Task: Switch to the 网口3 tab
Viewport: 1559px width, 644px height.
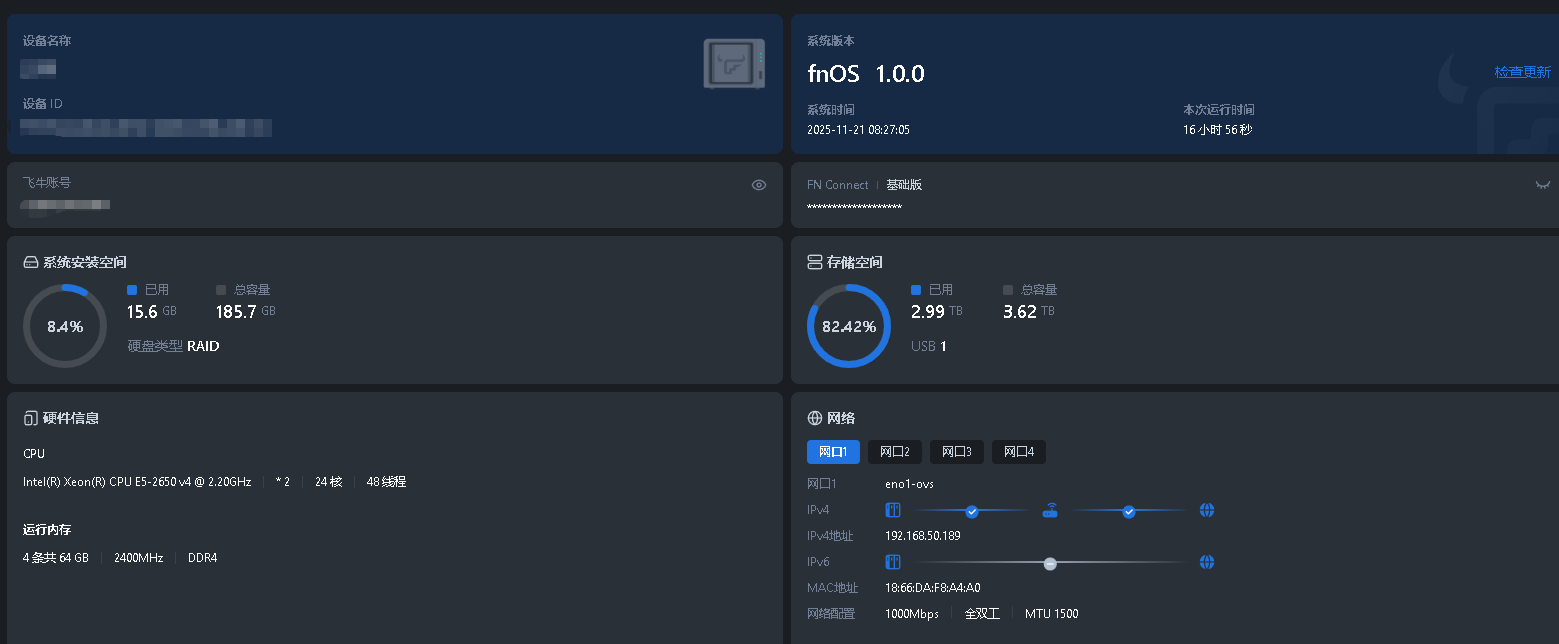Action: pos(956,452)
